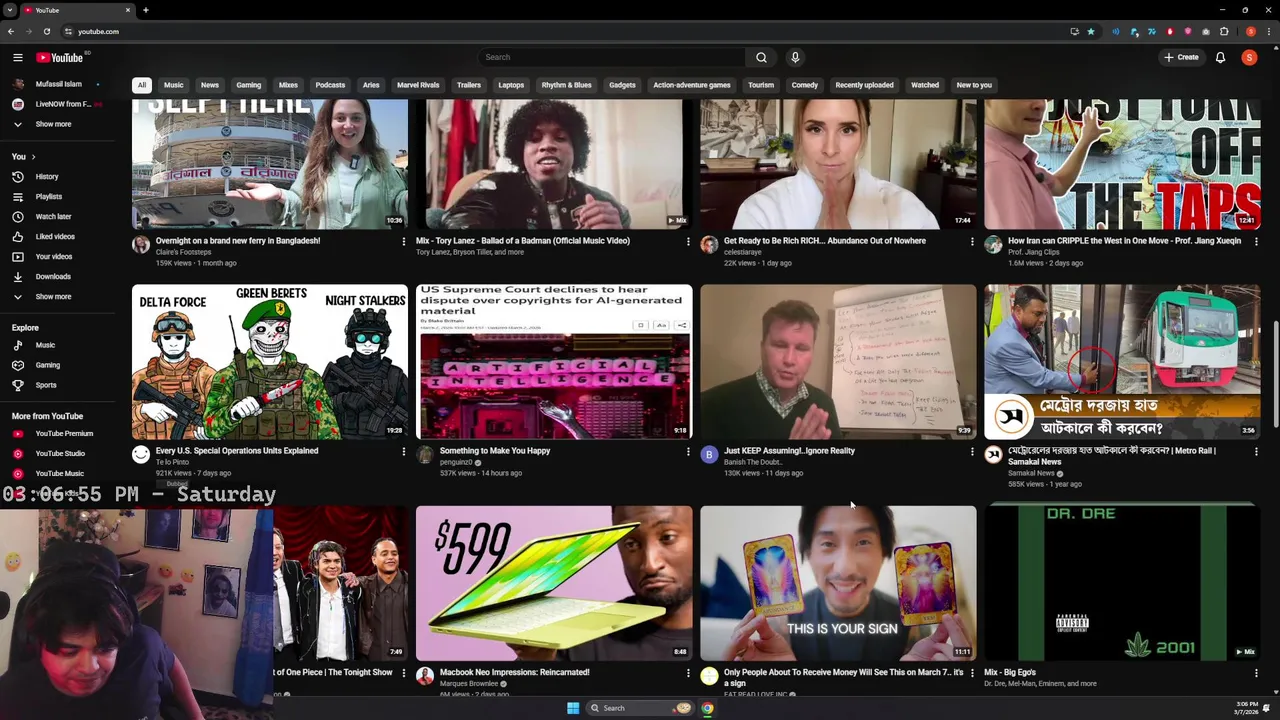1280x720 pixels.
Task: Open Gaming under Explore
Action: click(x=47, y=365)
